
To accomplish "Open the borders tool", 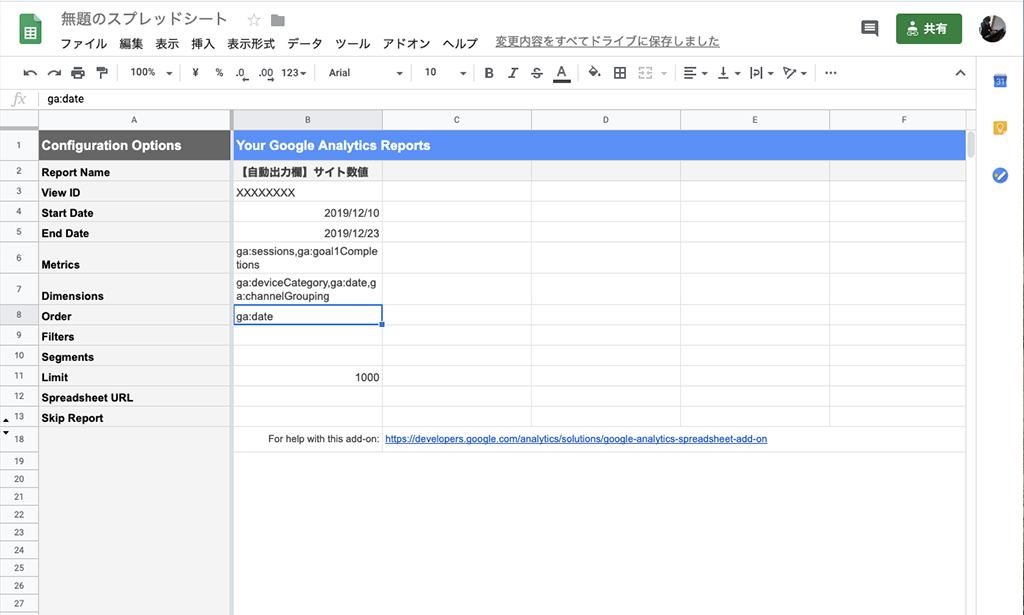I will 620,73.
